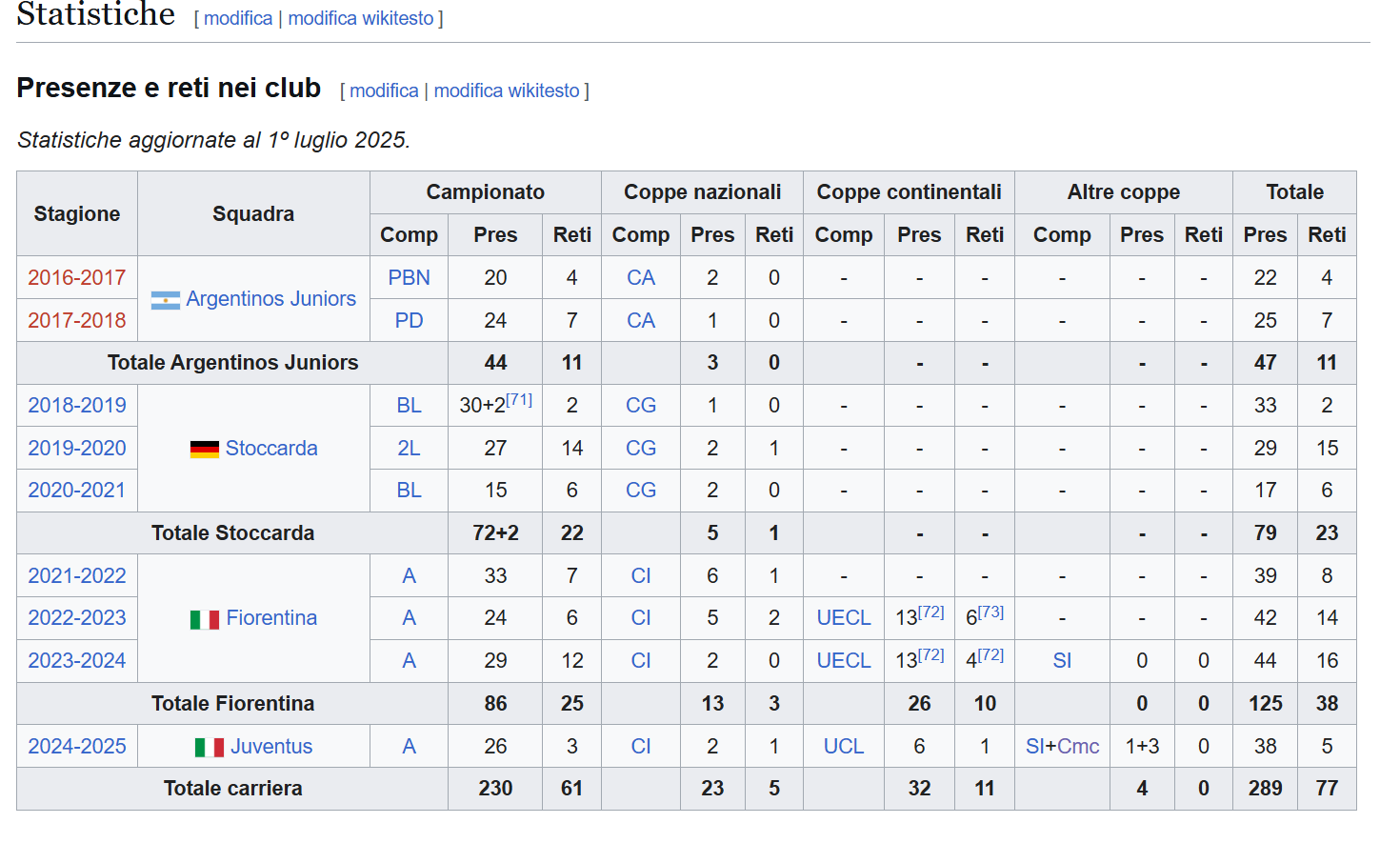Click the Argentina flag icon
This screenshot has height=843, width=1400.
point(166,300)
